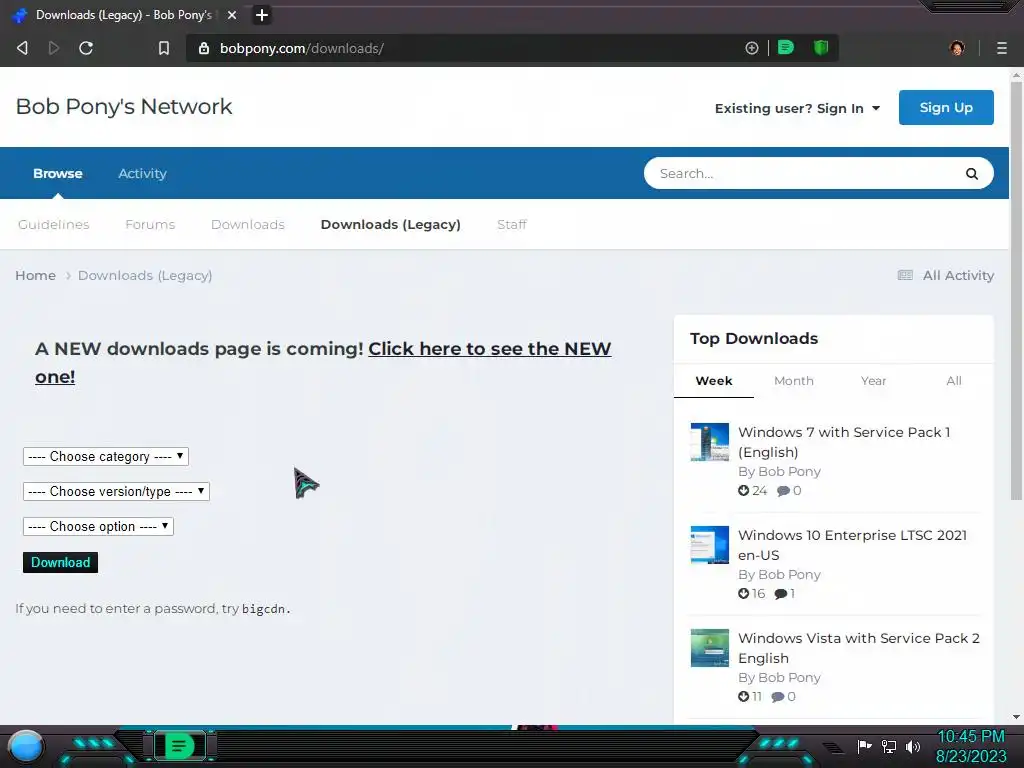
Task: Bookmark this page using the bookmark icon
Action: tap(164, 48)
